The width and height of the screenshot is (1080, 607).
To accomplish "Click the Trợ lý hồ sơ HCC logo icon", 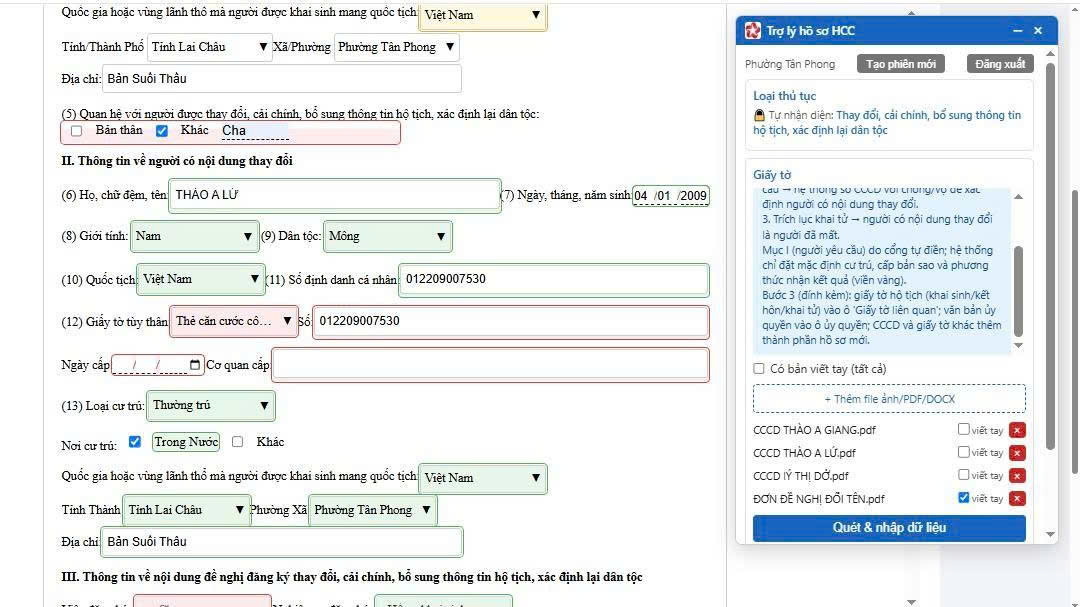I will click(x=753, y=30).
